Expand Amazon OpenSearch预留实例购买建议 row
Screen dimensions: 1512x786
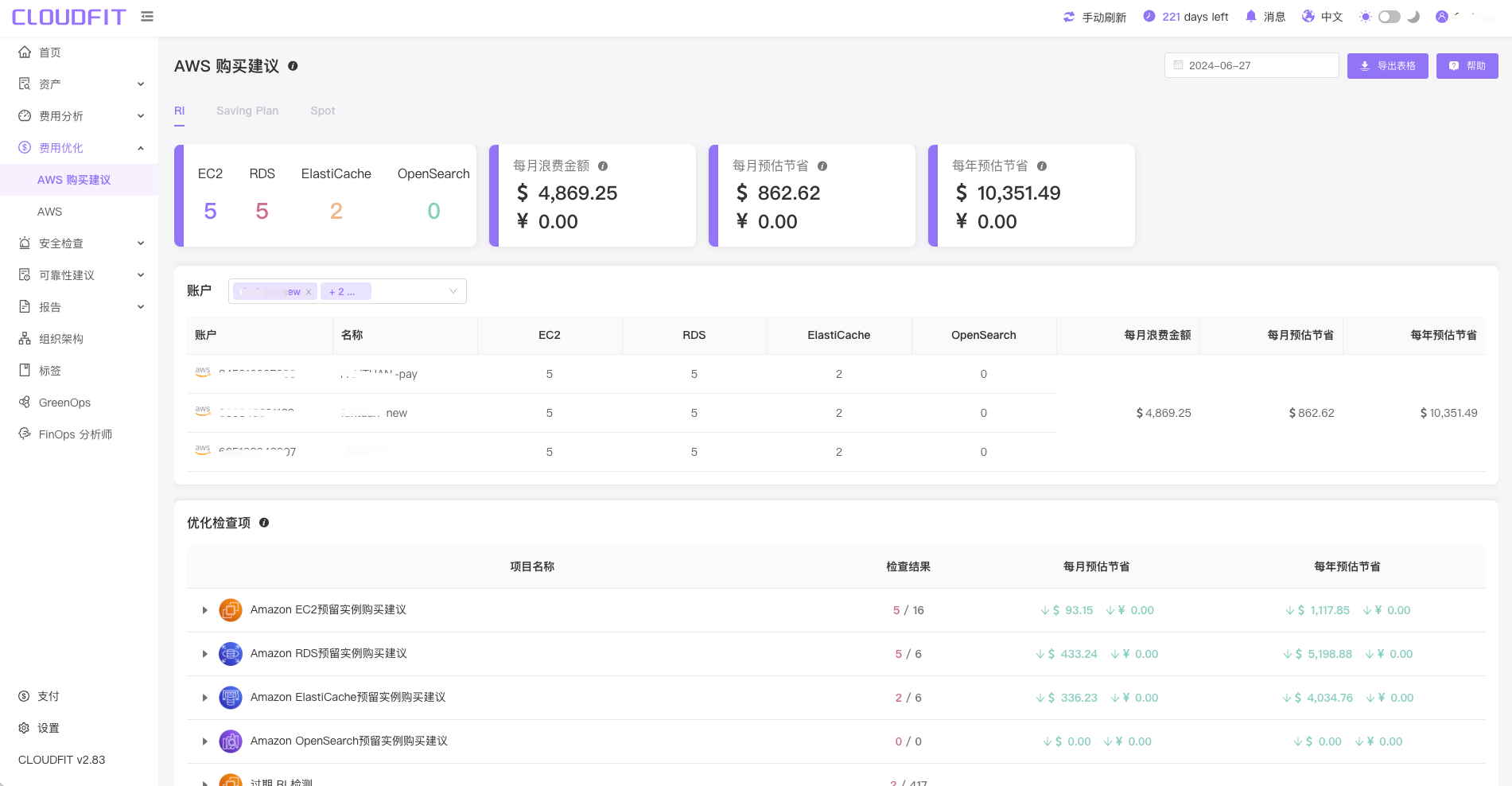[205, 741]
